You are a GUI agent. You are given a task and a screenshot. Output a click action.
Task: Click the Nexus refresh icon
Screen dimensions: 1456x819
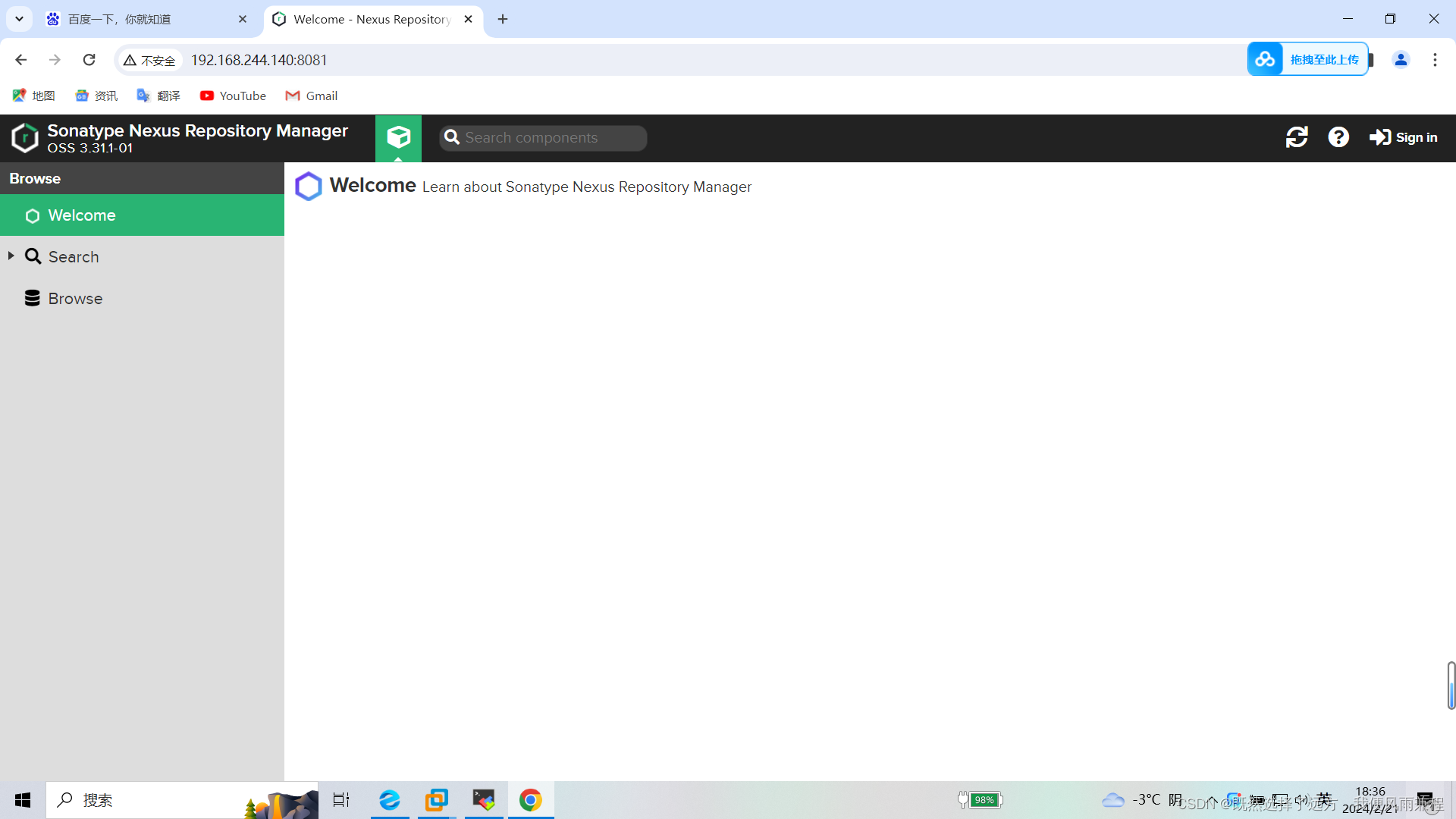[1297, 137]
